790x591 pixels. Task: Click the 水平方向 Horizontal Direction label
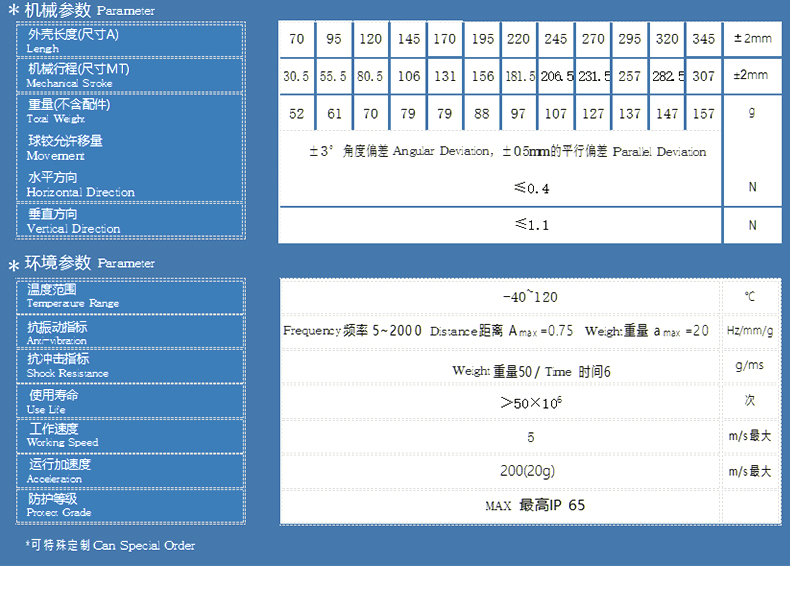81,184
